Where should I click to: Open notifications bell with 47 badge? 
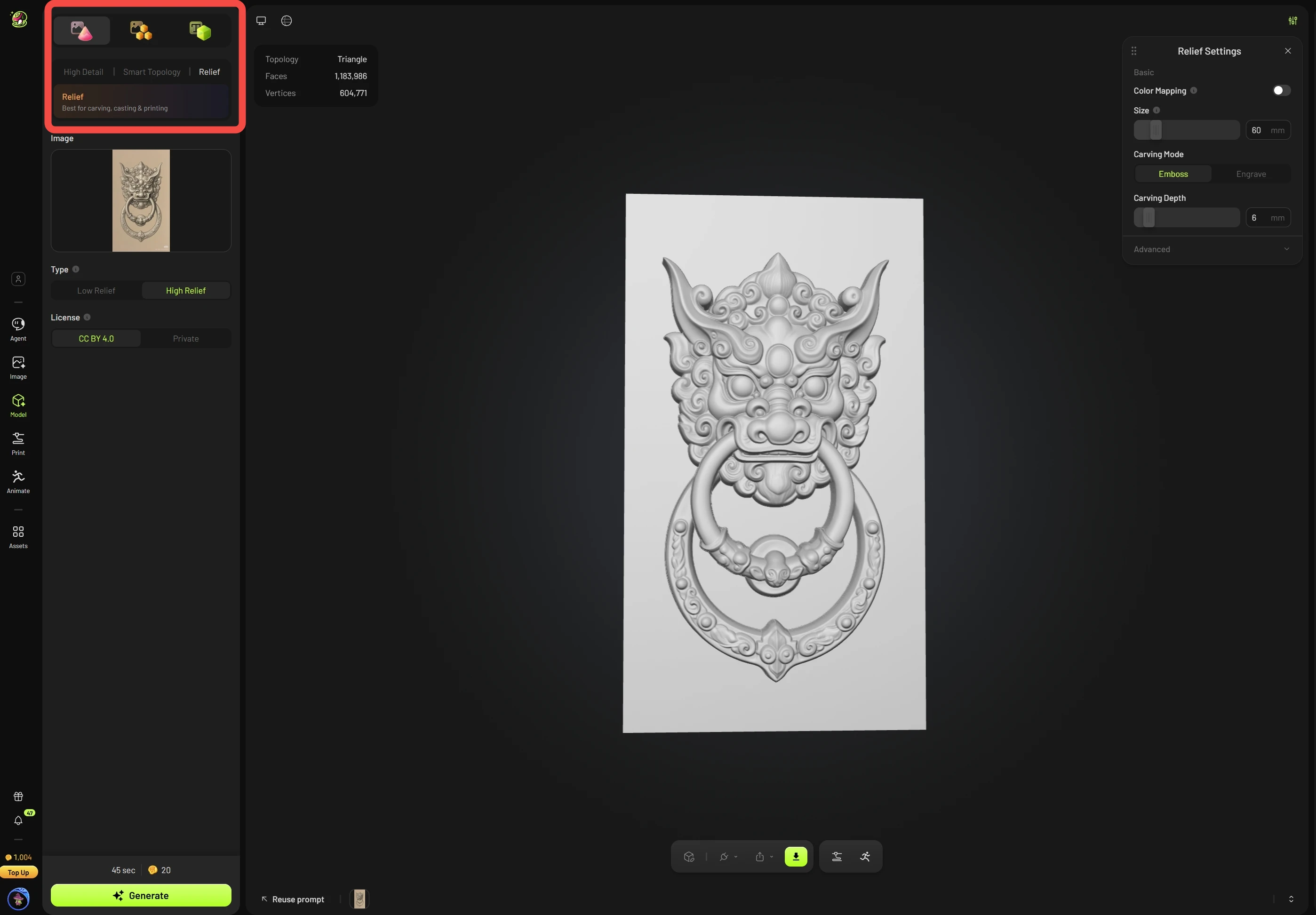[18, 820]
